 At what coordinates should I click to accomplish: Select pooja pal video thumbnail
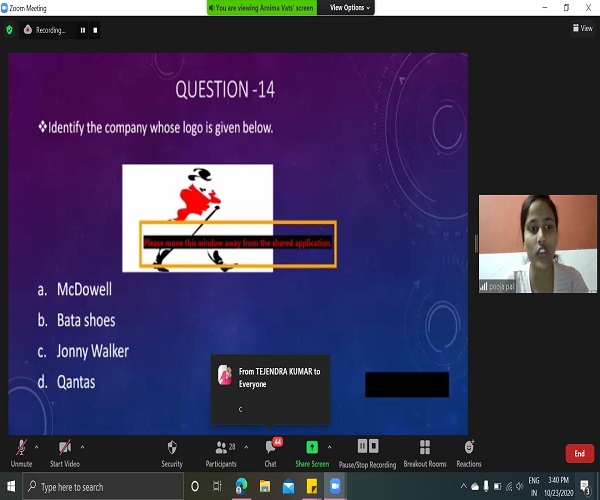point(538,244)
